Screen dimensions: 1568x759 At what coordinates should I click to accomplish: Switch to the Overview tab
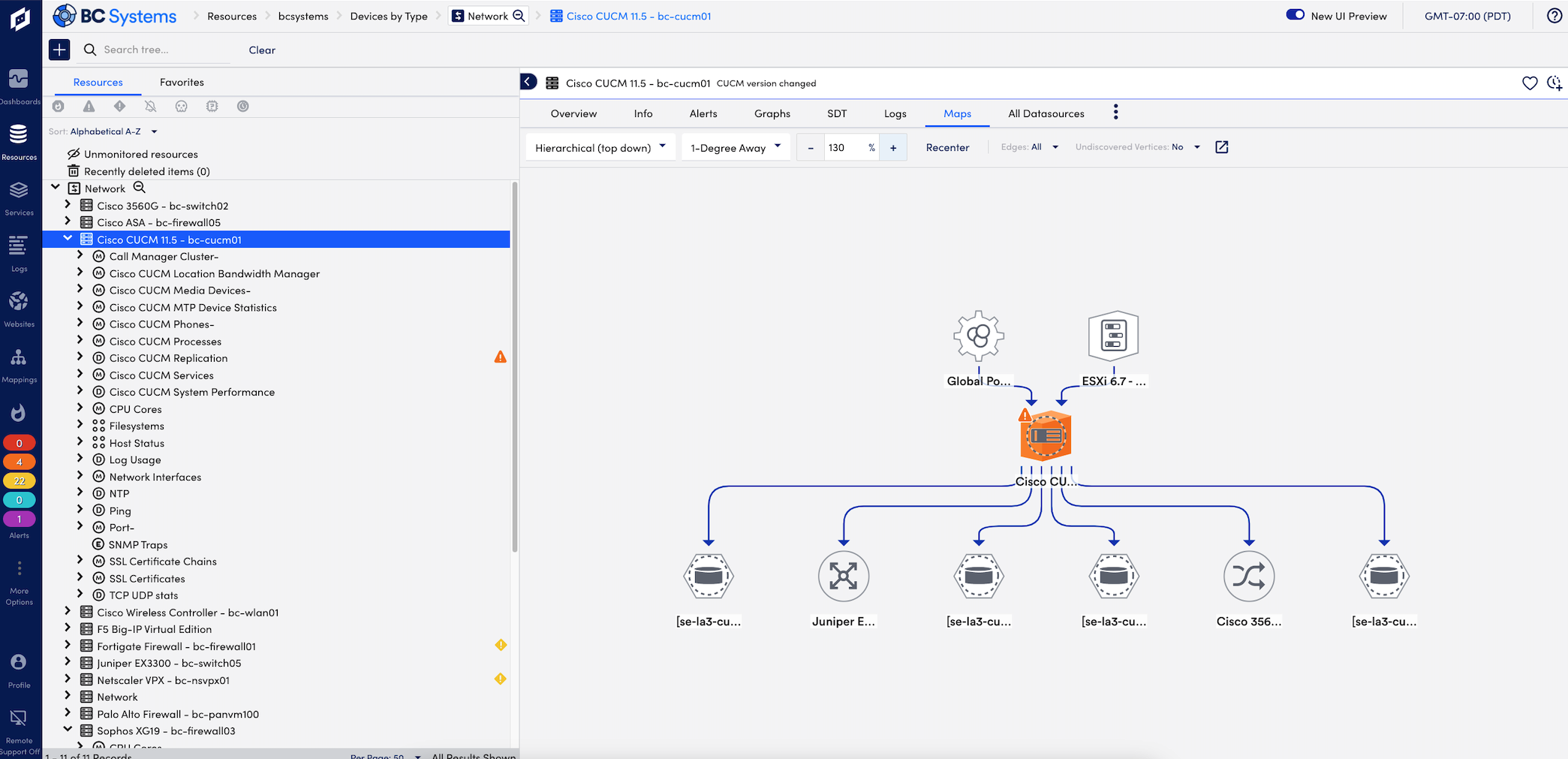pos(574,113)
